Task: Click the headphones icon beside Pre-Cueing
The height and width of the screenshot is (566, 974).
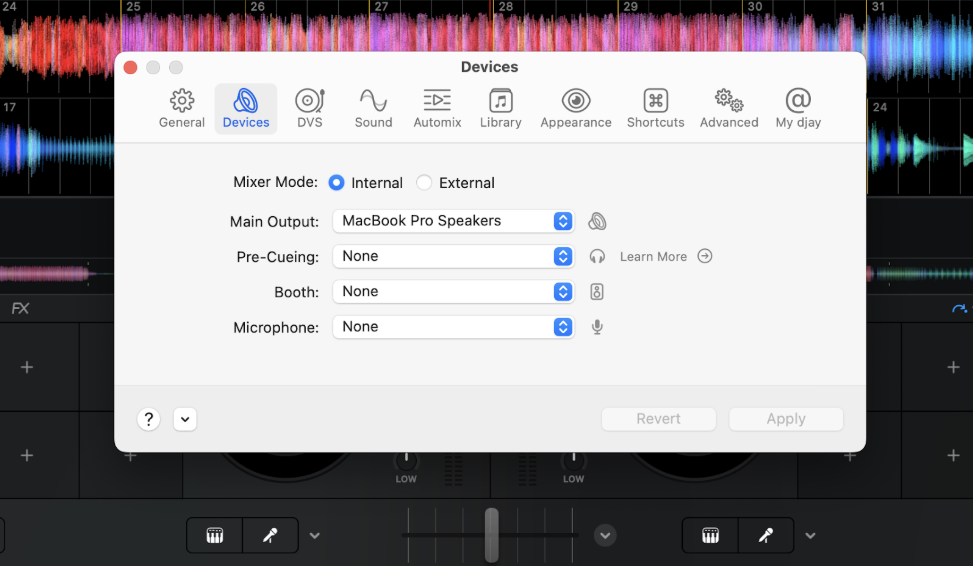Action: coord(597,257)
